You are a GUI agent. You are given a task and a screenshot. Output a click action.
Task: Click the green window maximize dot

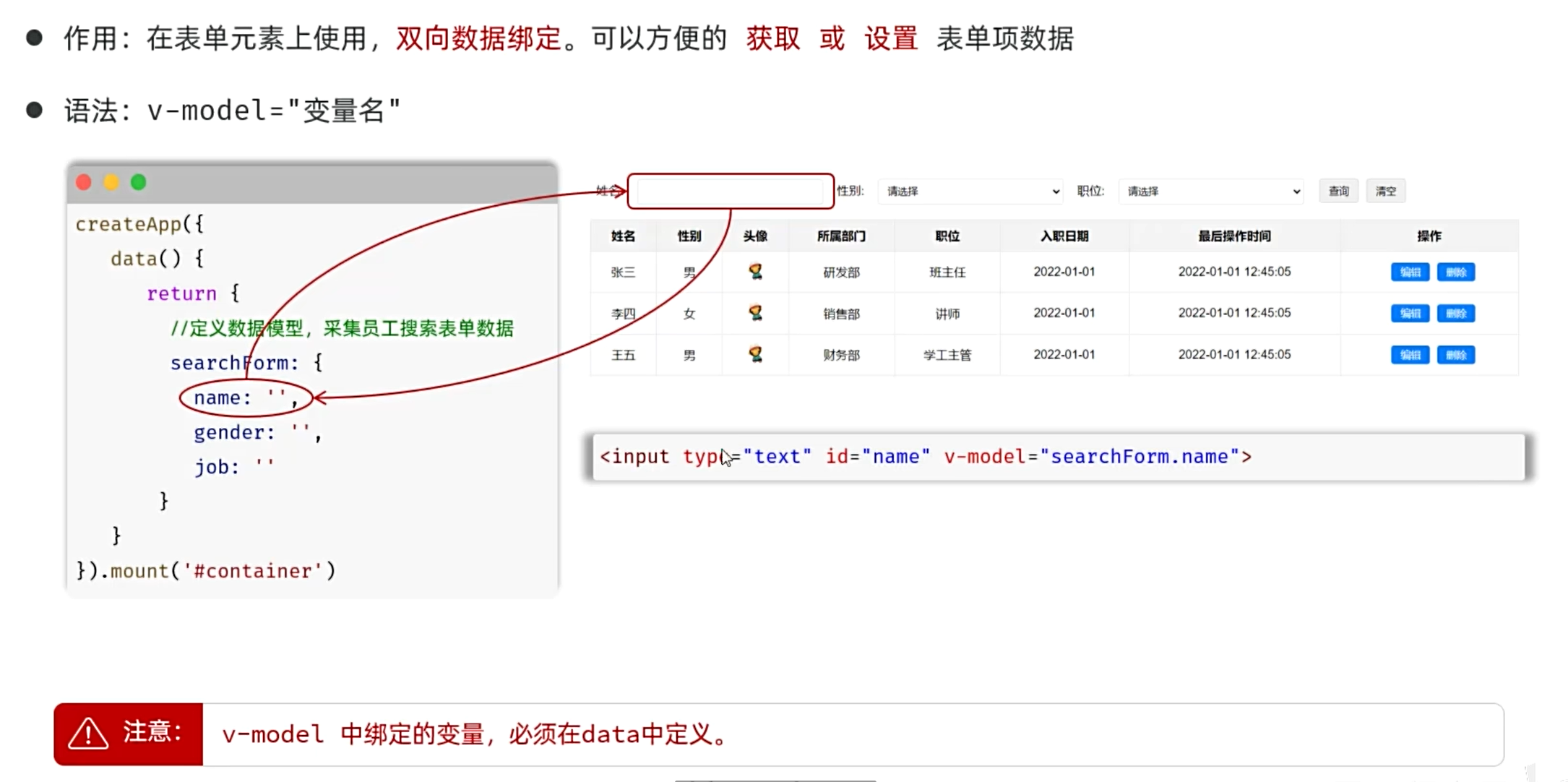click(139, 182)
